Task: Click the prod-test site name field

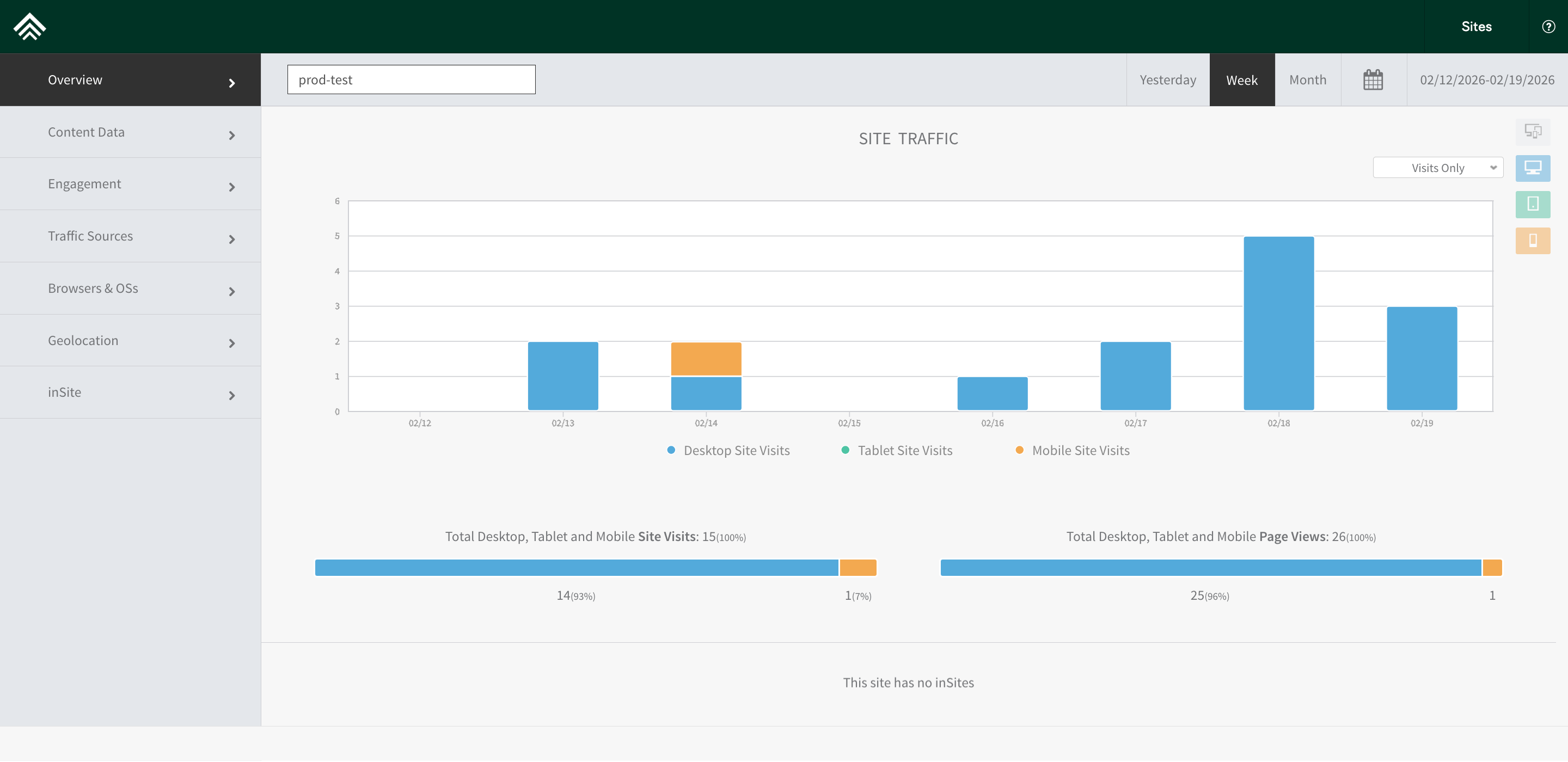Action: (411, 79)
